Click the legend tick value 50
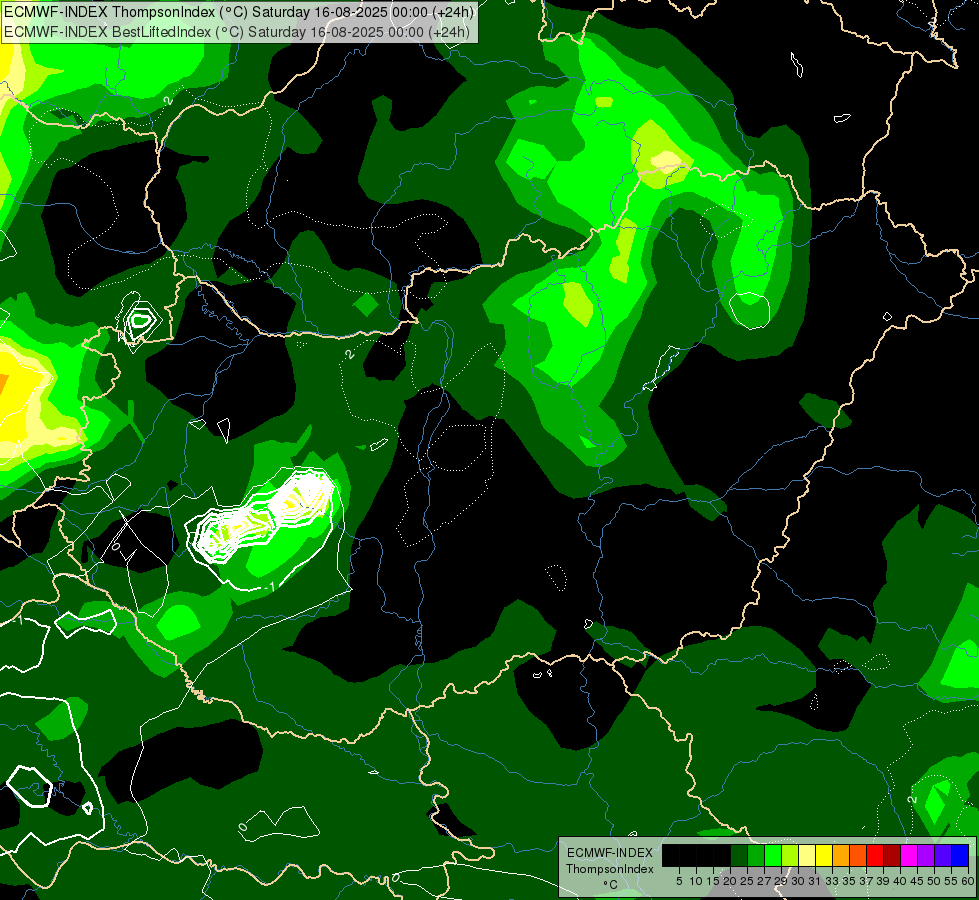The width and height of the screenshot is (979, 900). 934,881
